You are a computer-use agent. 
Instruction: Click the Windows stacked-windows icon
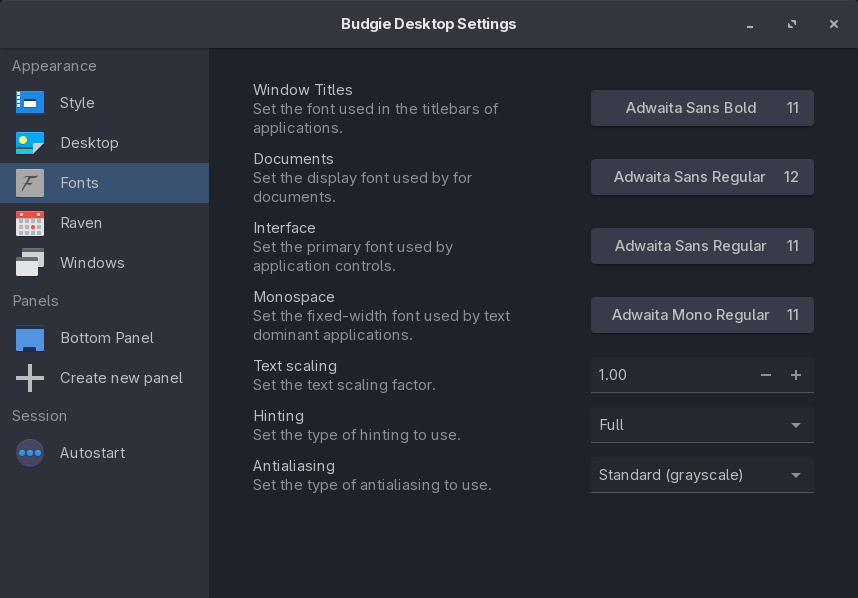[30, 263]
